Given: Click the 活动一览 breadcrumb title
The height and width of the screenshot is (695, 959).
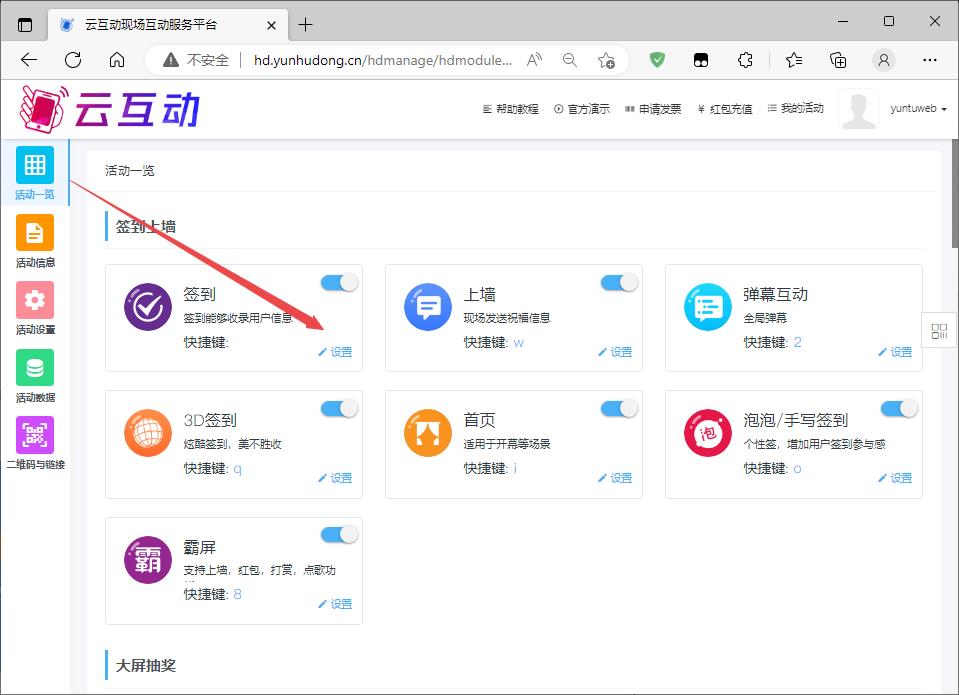Looking at the screenshot, I should click(130, 171).
